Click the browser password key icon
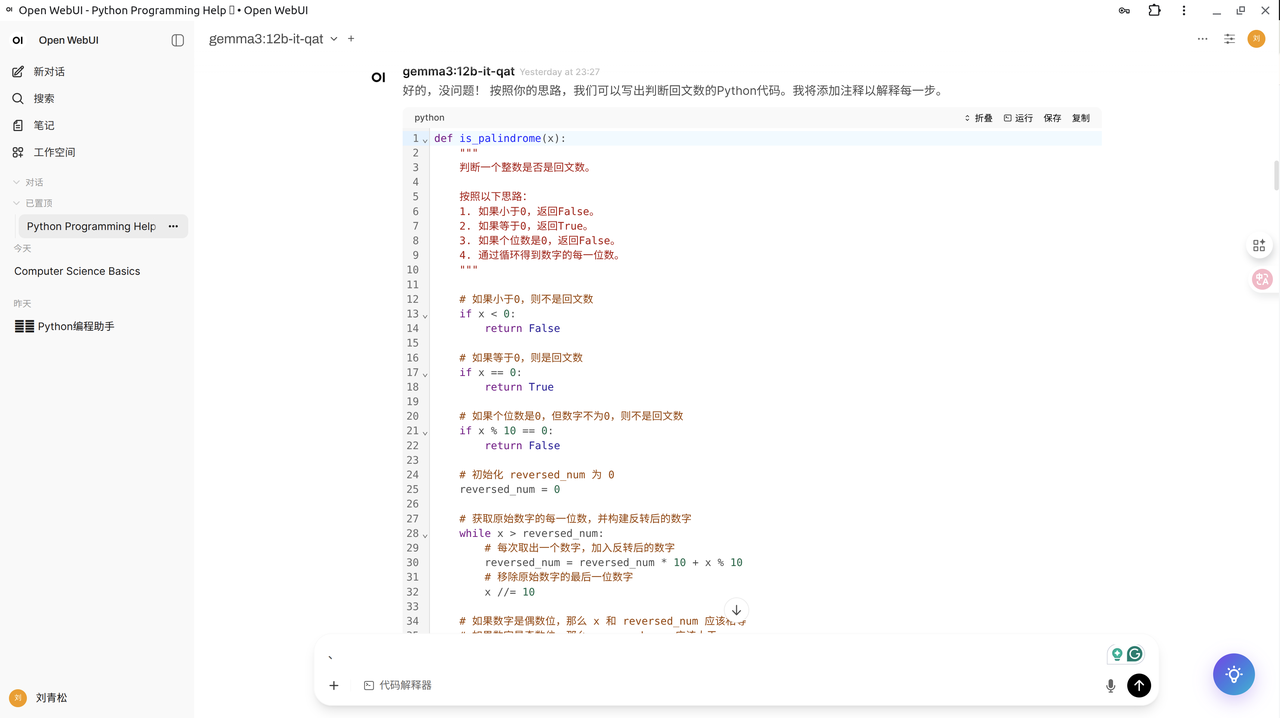Screen dimensions: 1280x718 coord(1124,11)
